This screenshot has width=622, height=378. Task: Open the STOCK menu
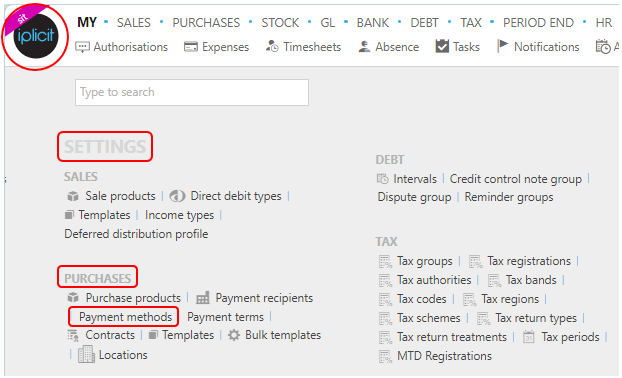pyautogui.click(x=280, y=23)
